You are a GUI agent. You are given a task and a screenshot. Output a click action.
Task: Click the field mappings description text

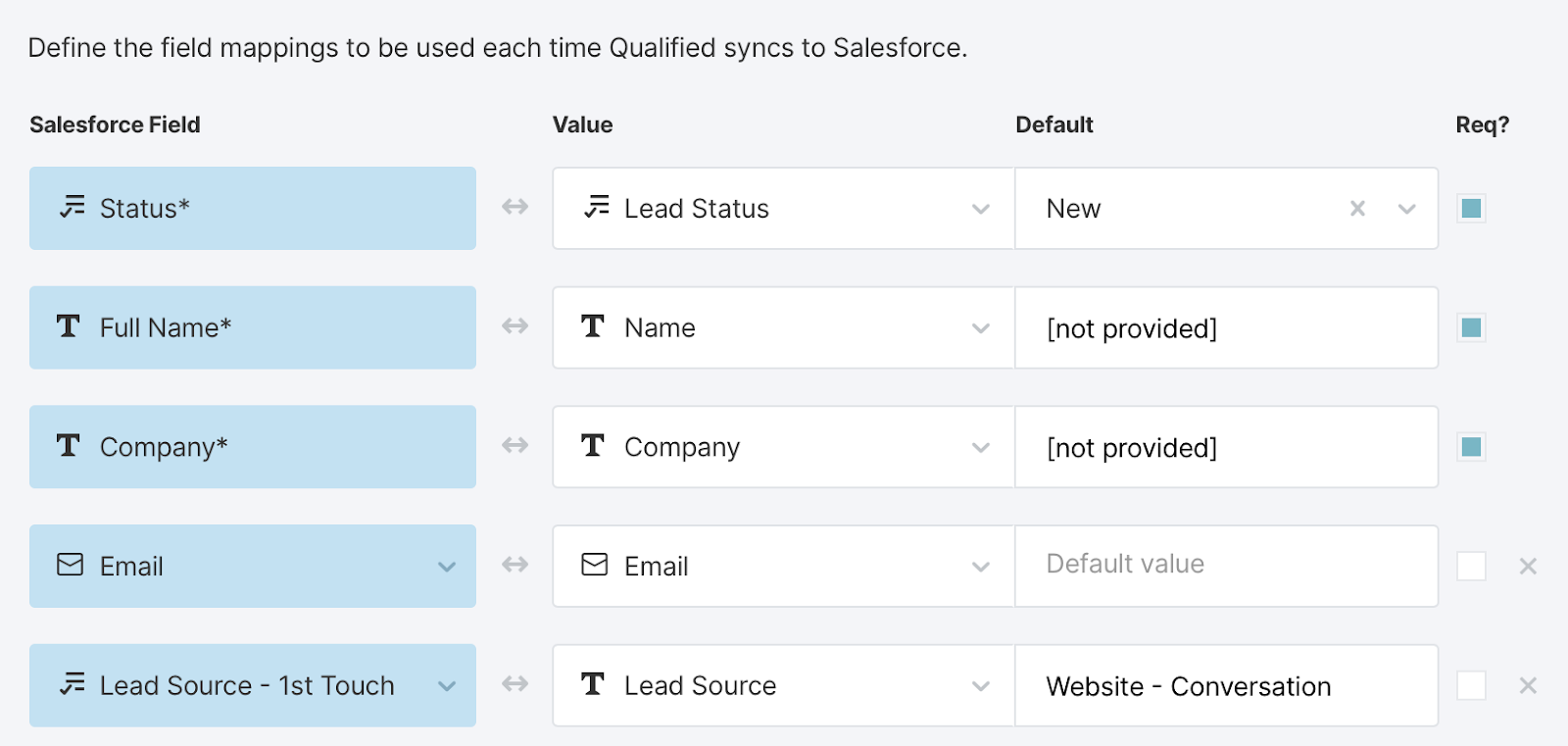[498, 48]
